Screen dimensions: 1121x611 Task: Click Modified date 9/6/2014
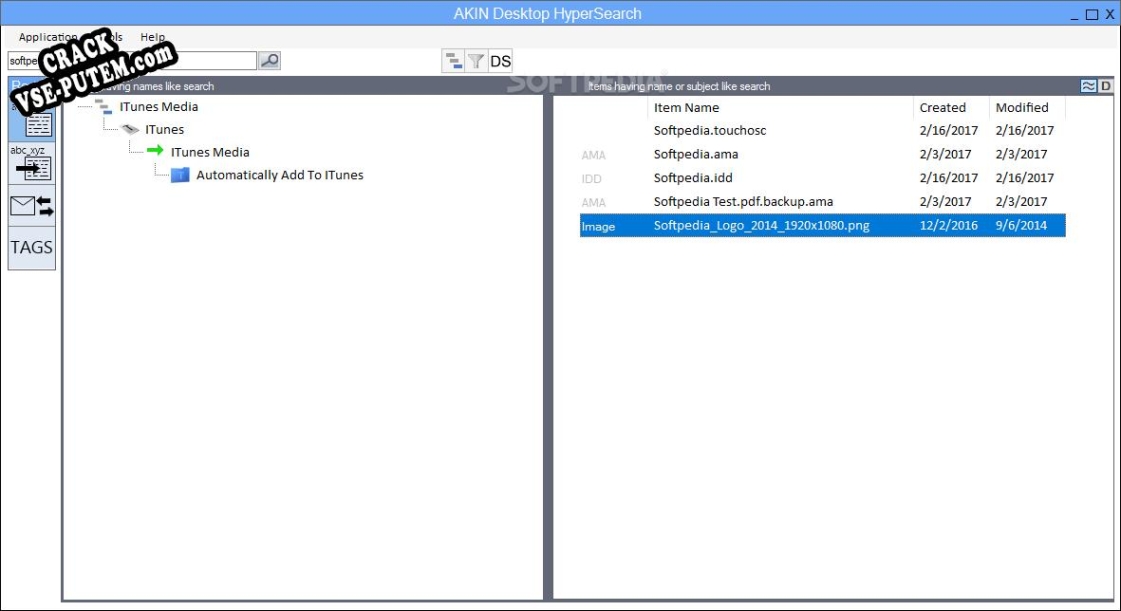[1021, 225]
